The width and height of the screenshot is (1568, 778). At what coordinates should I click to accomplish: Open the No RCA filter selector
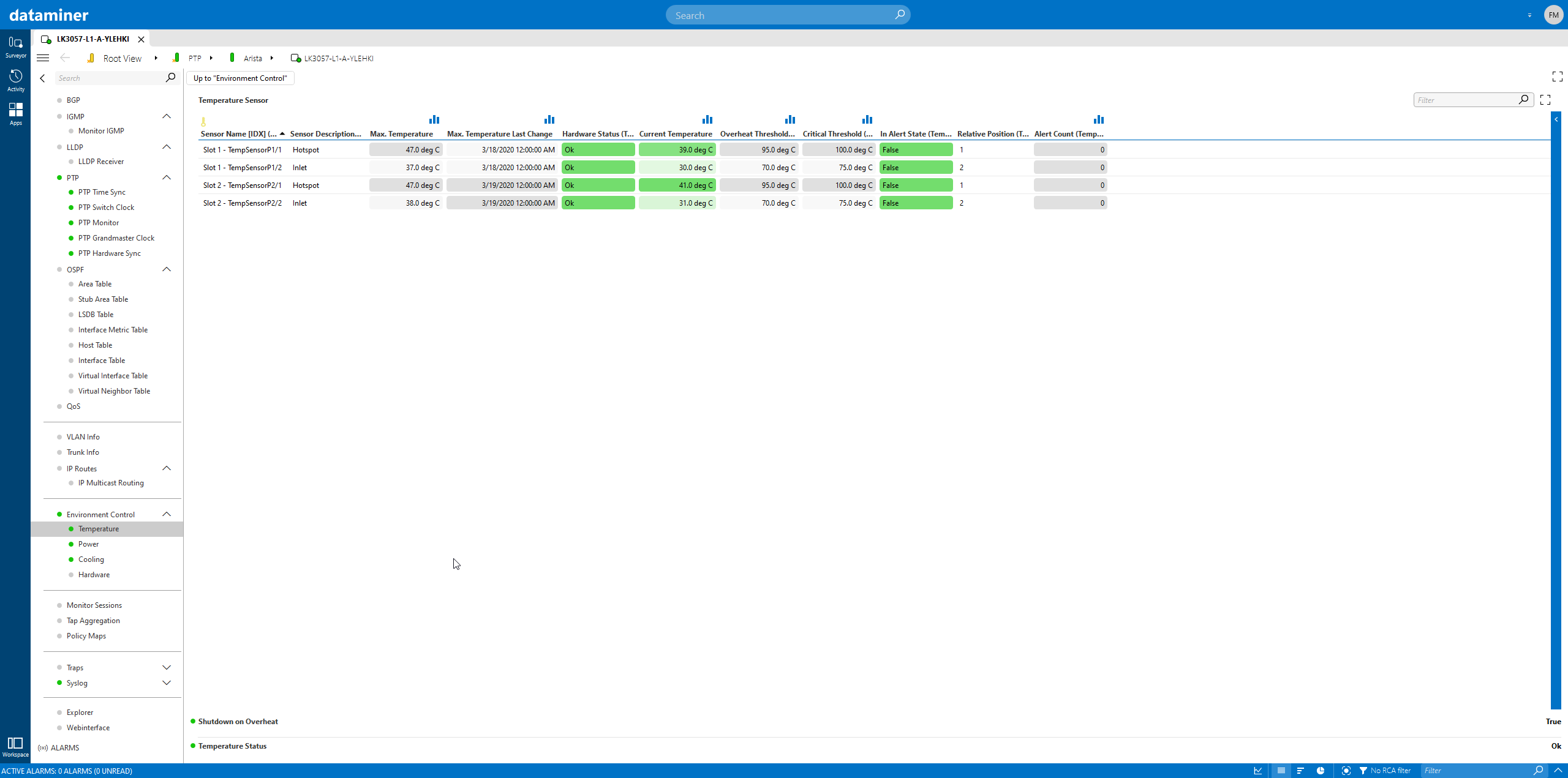(1385, 771)
